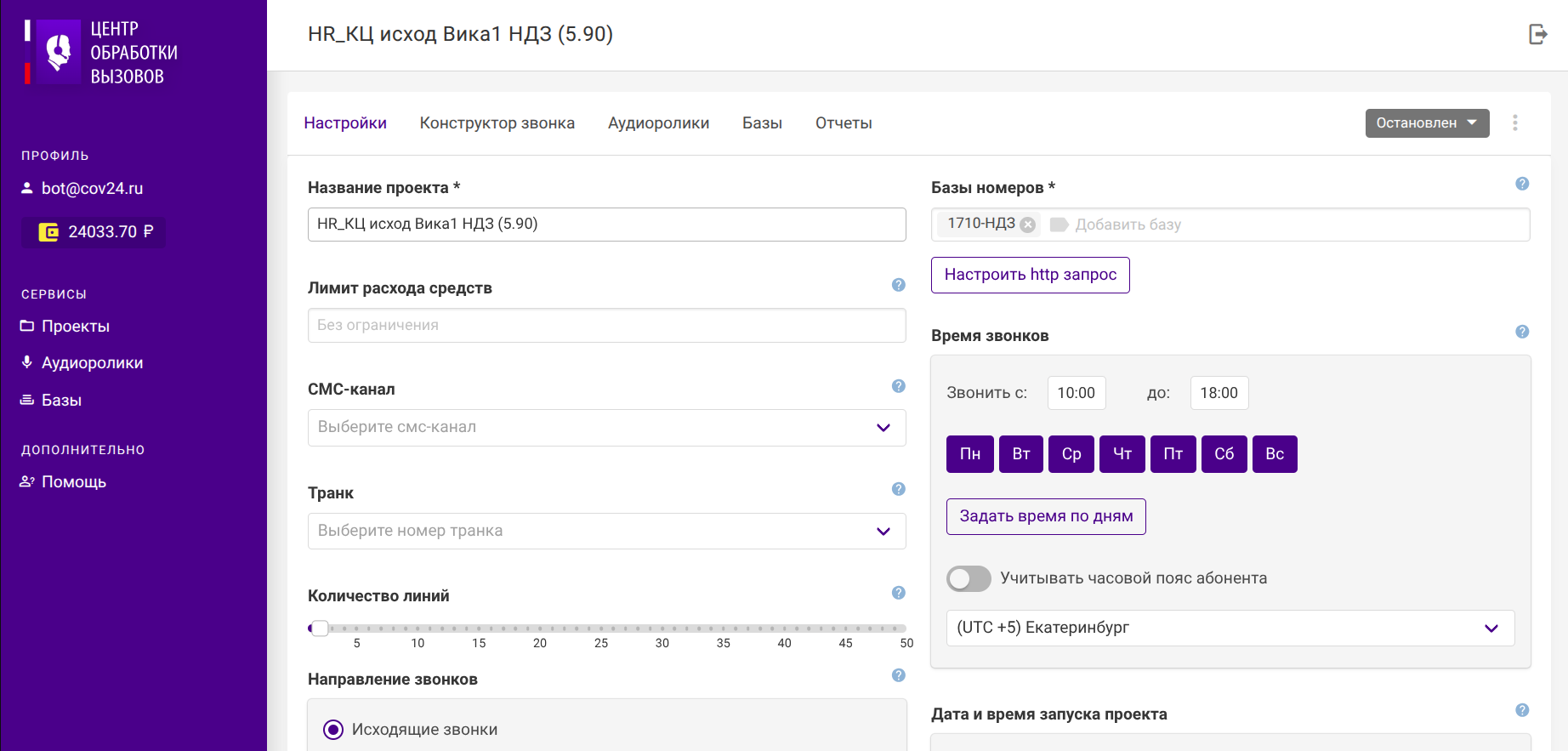Image resolution: width=1568 pixels, height=751 pixels.
Task: Open the Транк number dropdown
Action: (x=606, y=532)
